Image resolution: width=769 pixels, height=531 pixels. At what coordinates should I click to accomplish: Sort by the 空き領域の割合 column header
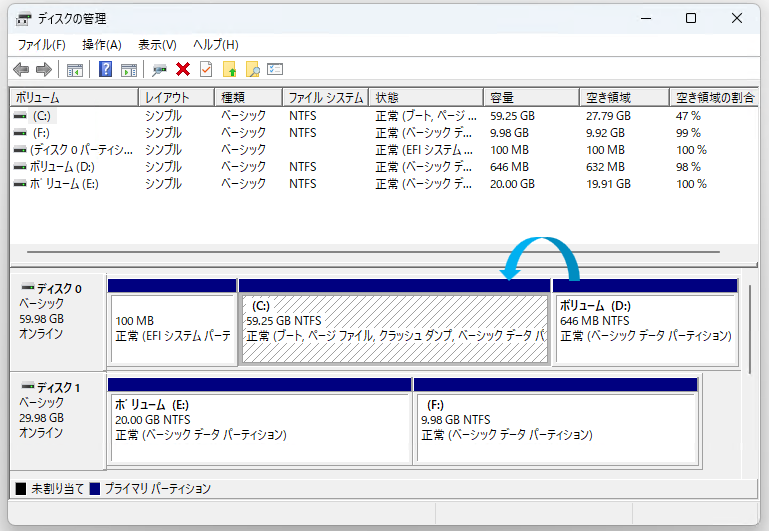click(x=714, y=98)
